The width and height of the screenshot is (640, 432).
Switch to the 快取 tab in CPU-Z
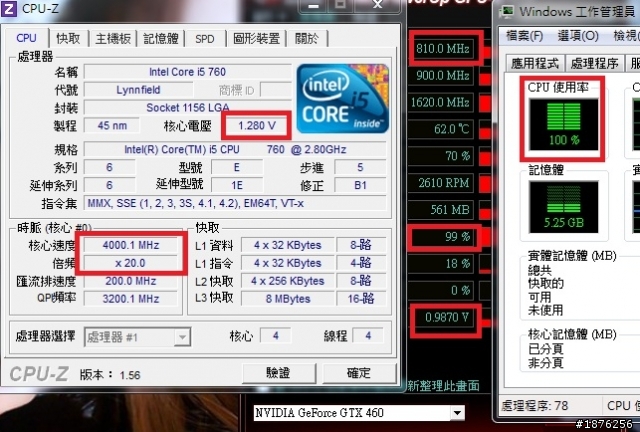tap(69, 39)
